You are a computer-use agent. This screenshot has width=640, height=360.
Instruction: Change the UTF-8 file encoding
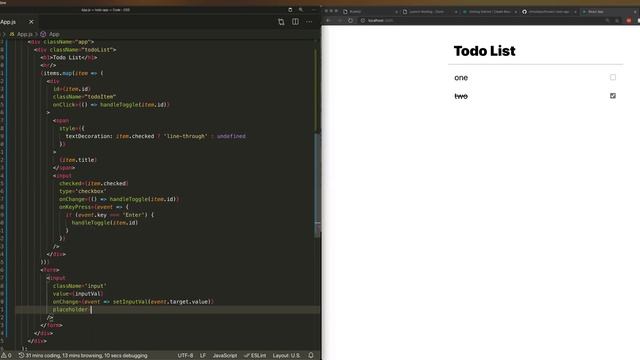click(185, 356)
